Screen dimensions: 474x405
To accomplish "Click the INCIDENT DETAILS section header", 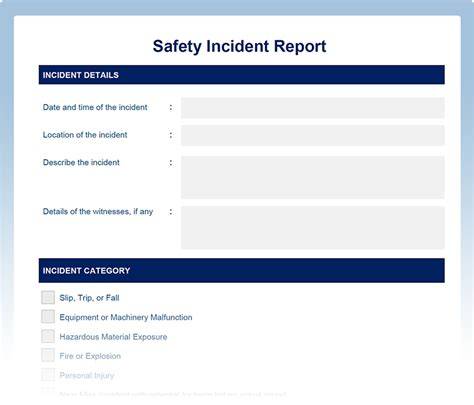I will (242, 75).
